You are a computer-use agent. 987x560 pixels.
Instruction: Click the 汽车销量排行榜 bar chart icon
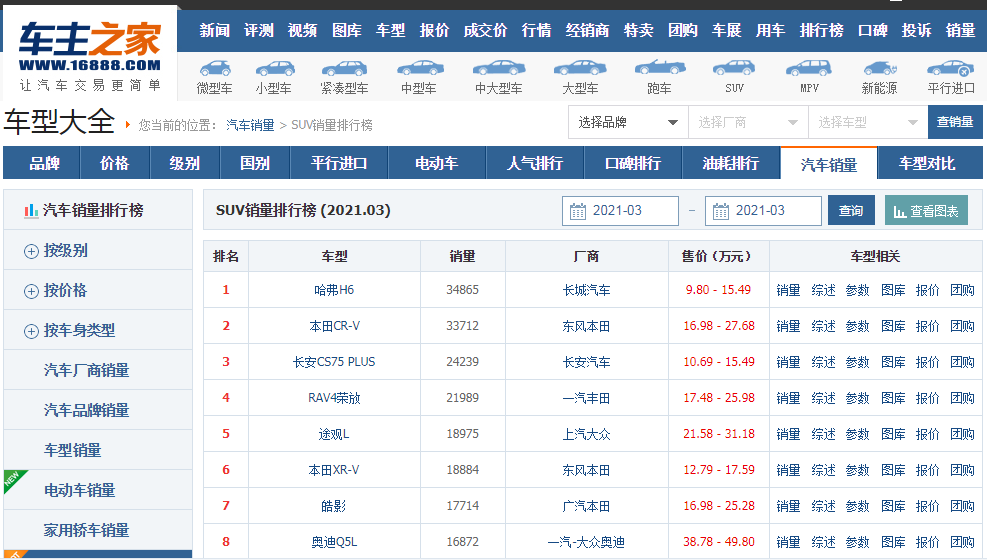tap(31, 210)
